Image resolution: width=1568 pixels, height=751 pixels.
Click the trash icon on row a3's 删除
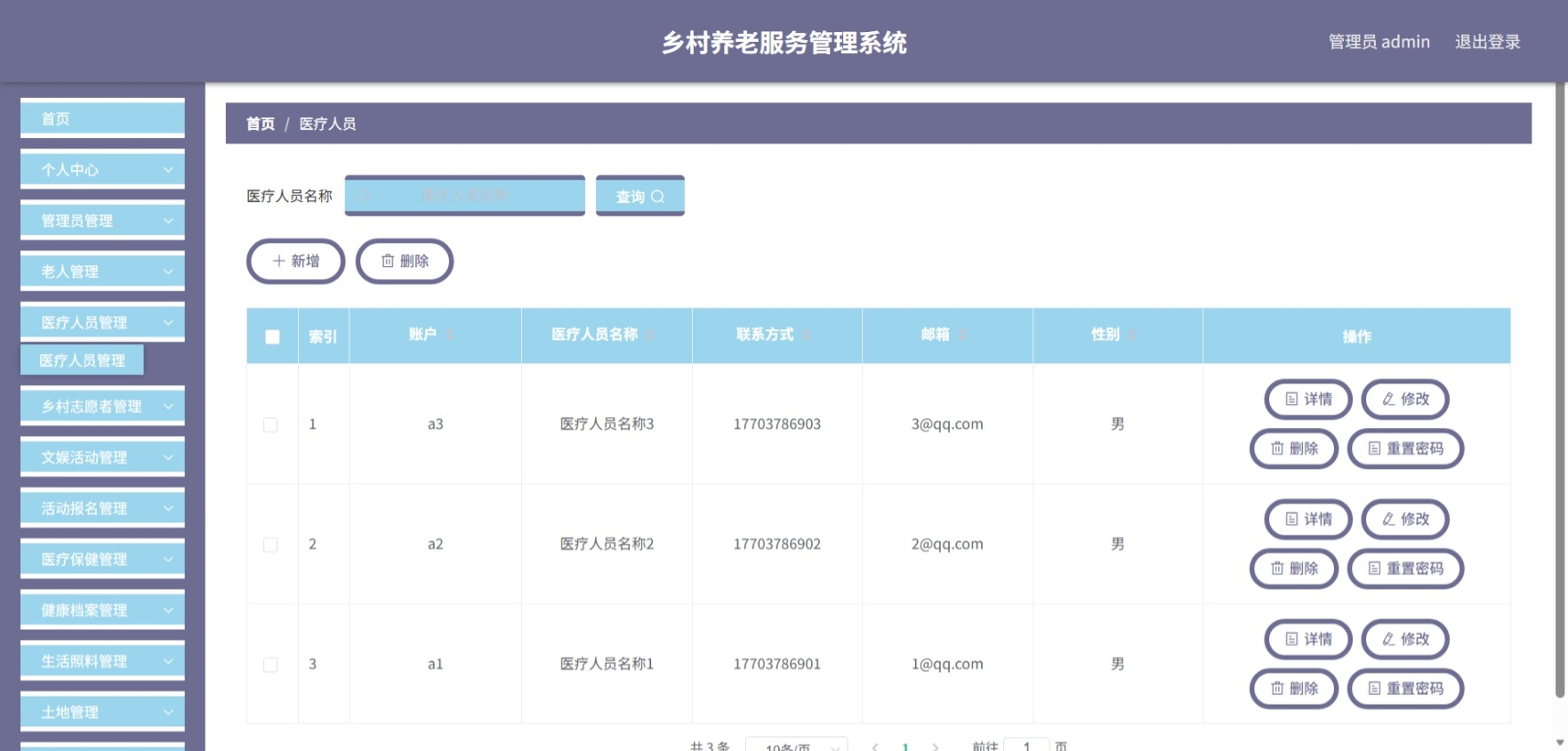(x=1277, y=448)
